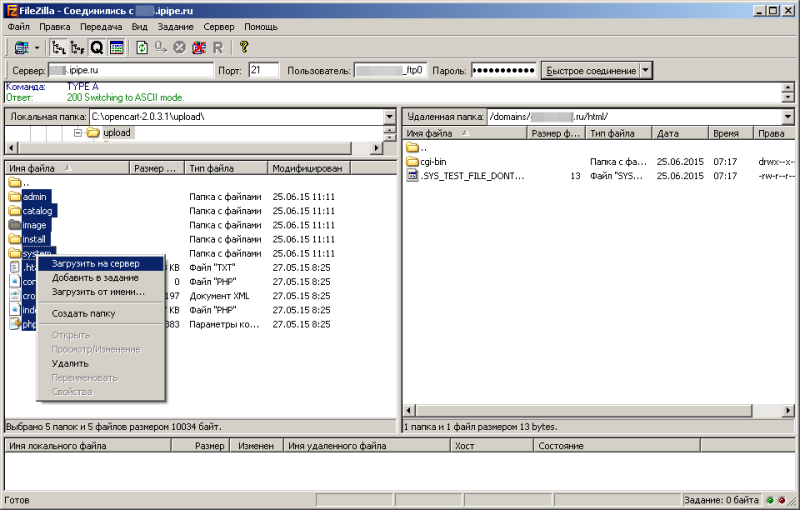Click the Cancel current operation icon
The height and width of the screenshot is (510, 800).
(x=179, y=47)
